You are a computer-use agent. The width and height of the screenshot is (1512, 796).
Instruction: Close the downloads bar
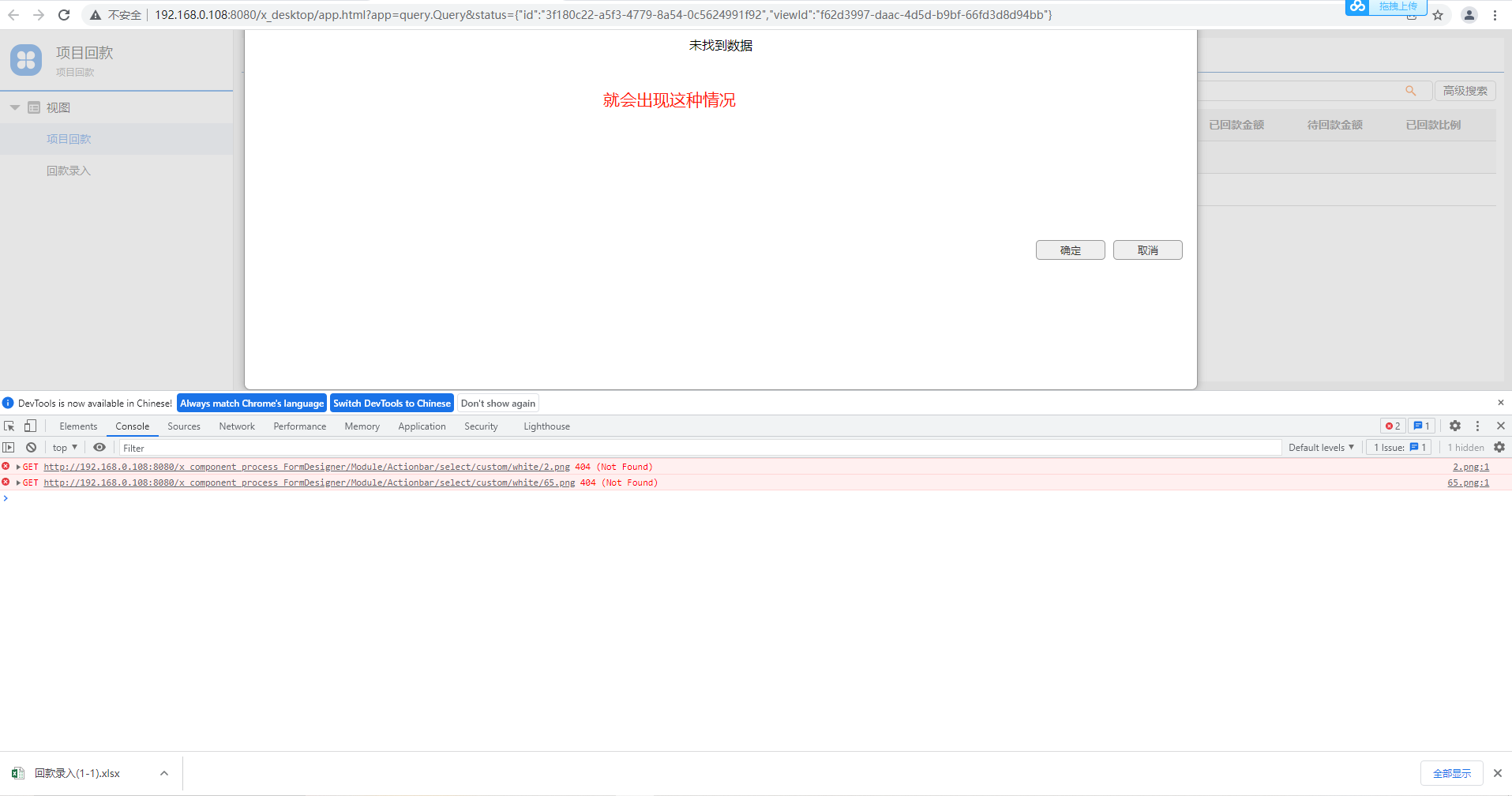coord(1498,773)
